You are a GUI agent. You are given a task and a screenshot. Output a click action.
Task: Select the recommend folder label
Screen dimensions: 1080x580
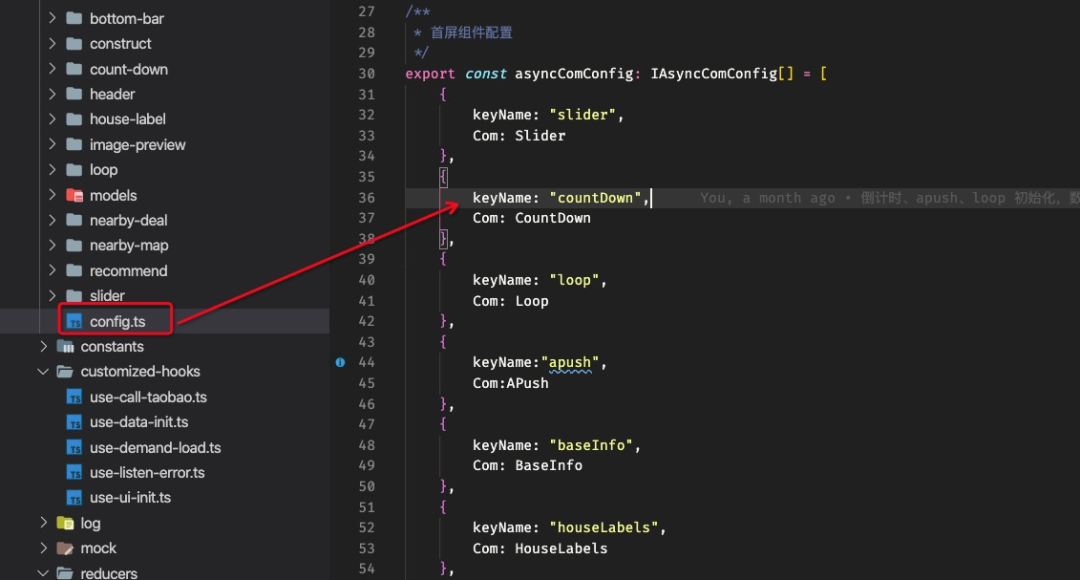click(x=128, y=271)
